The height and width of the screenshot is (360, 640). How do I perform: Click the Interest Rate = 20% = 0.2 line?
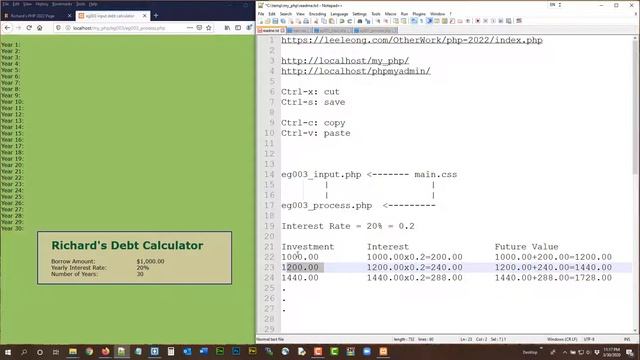tap(348, 226)
